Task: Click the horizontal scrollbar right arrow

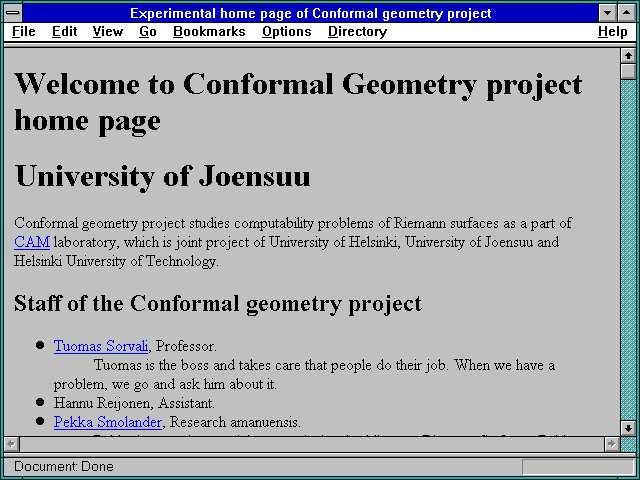Action: [611, 444]
